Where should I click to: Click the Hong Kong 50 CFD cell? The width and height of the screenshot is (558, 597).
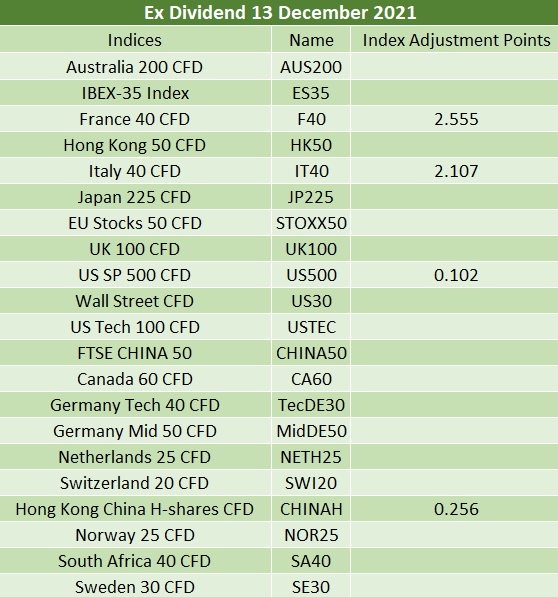pos(135,145)
